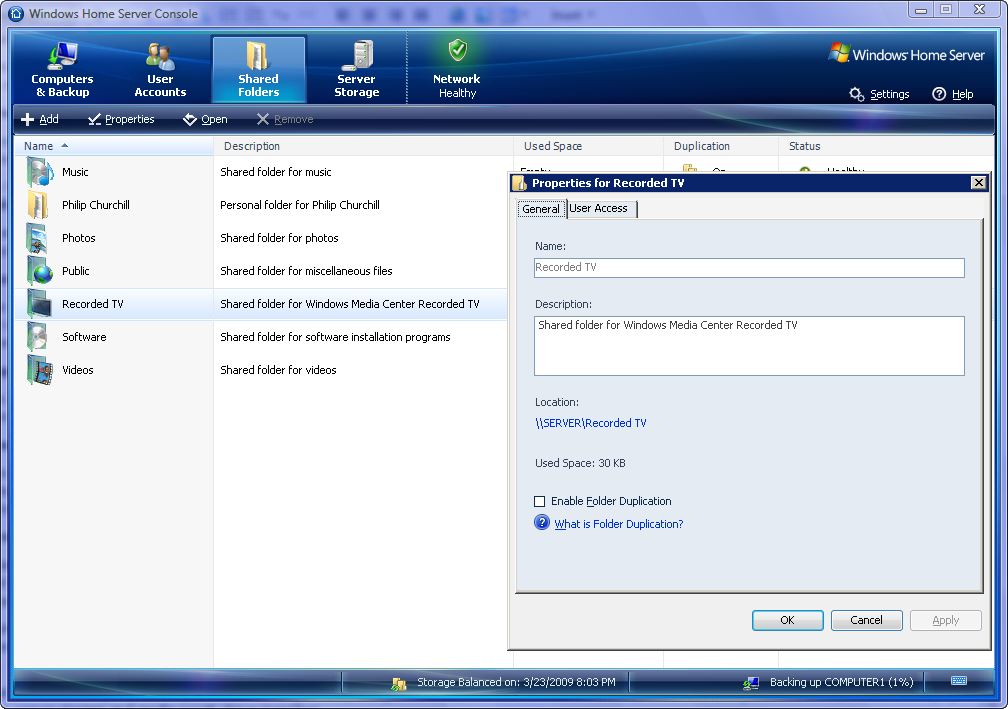Select the Photos folder icon
Image resolution: width=1008 pixels, height=709 pixels.
pyautogui.click(x=37, y=238)
